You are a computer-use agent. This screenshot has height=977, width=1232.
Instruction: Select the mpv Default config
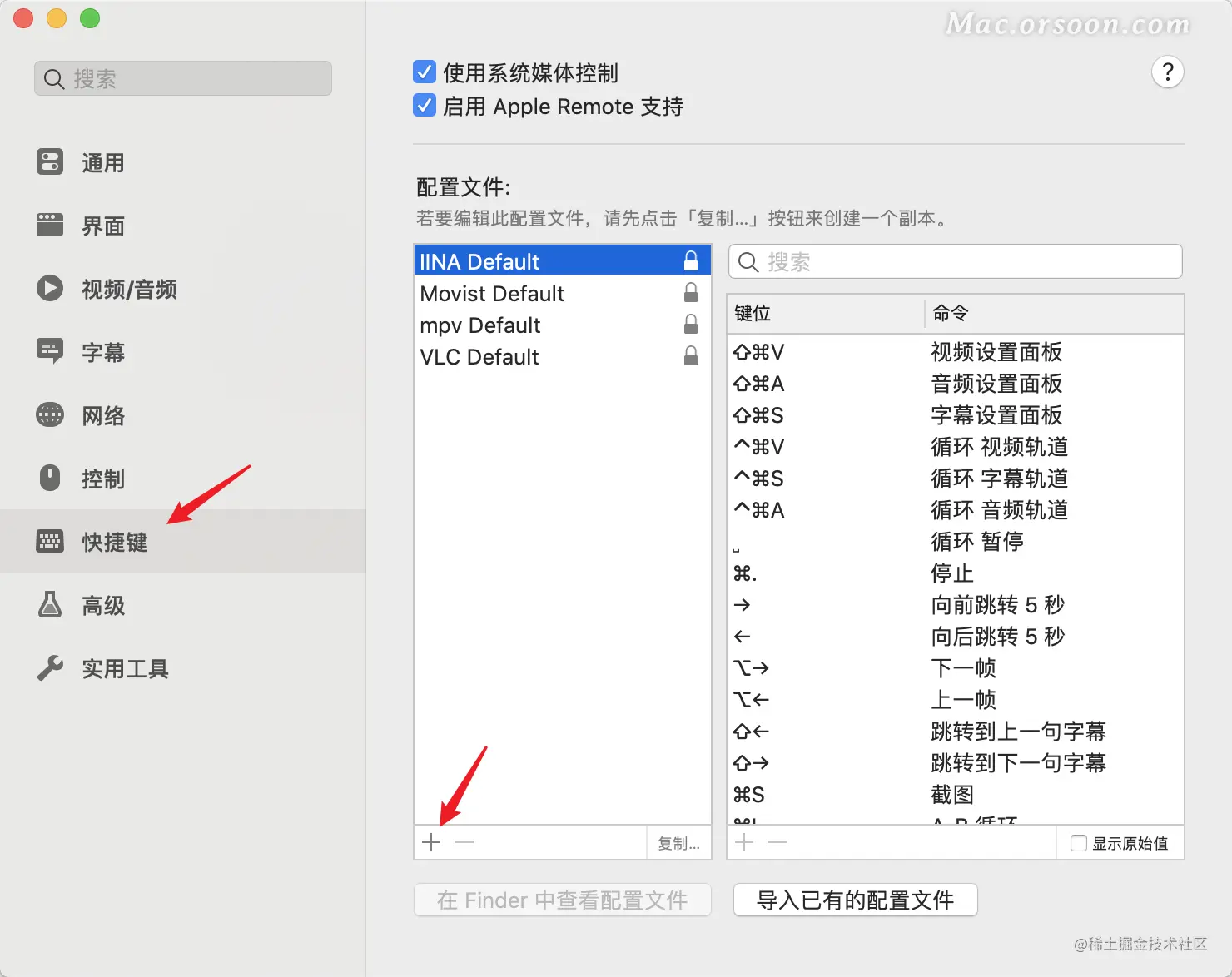pos(563,325)
